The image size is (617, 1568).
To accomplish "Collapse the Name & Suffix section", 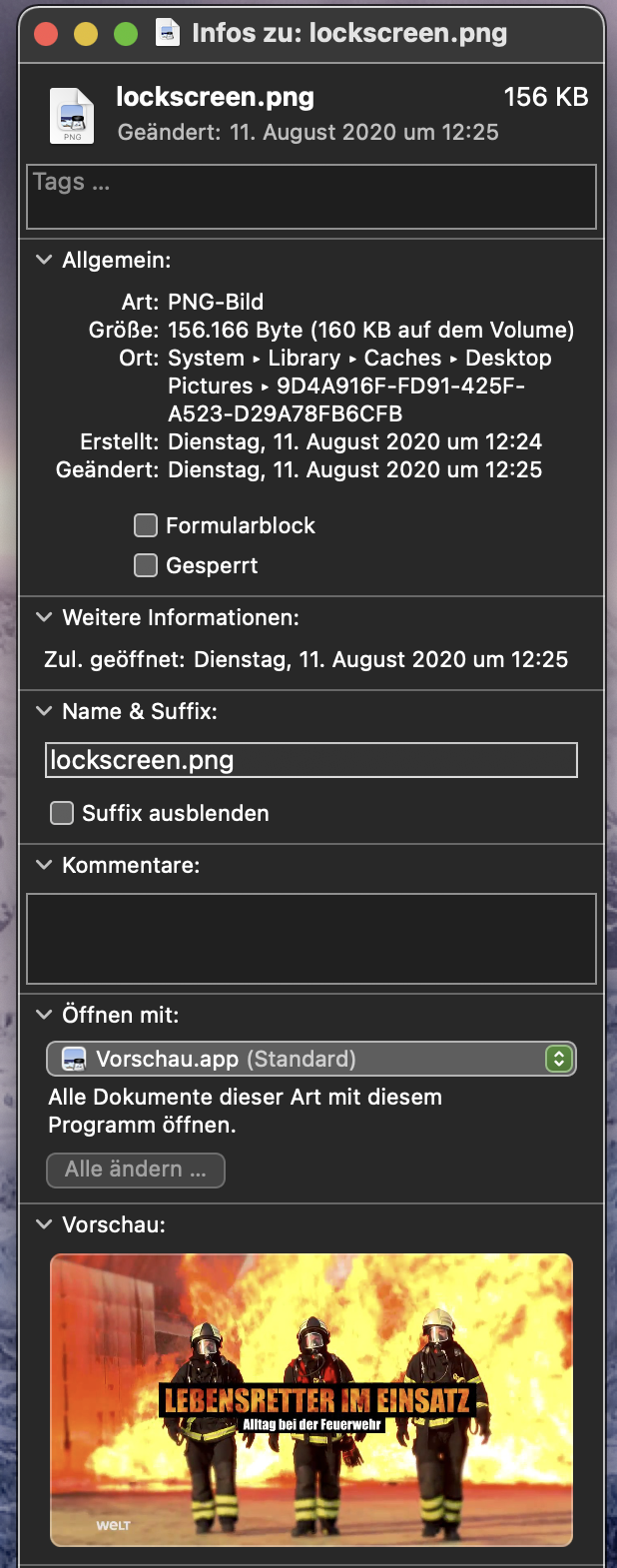I will pos(44,711).
